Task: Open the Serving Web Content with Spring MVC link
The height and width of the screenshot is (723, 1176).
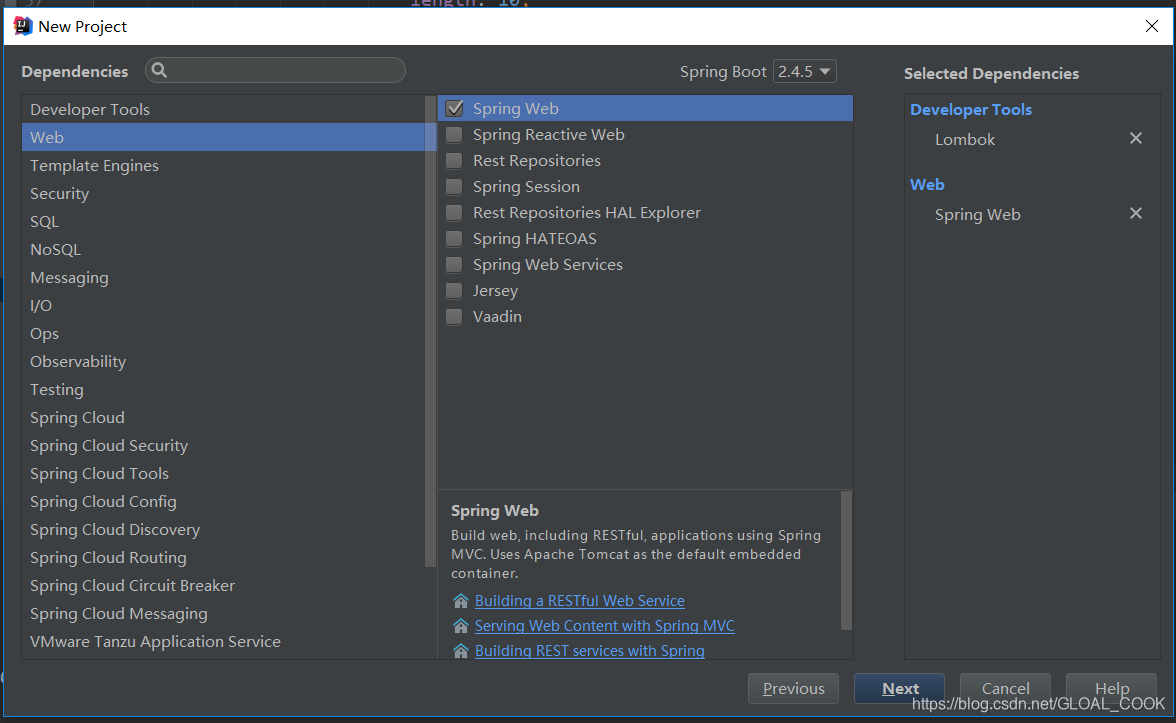Action: 604,626
